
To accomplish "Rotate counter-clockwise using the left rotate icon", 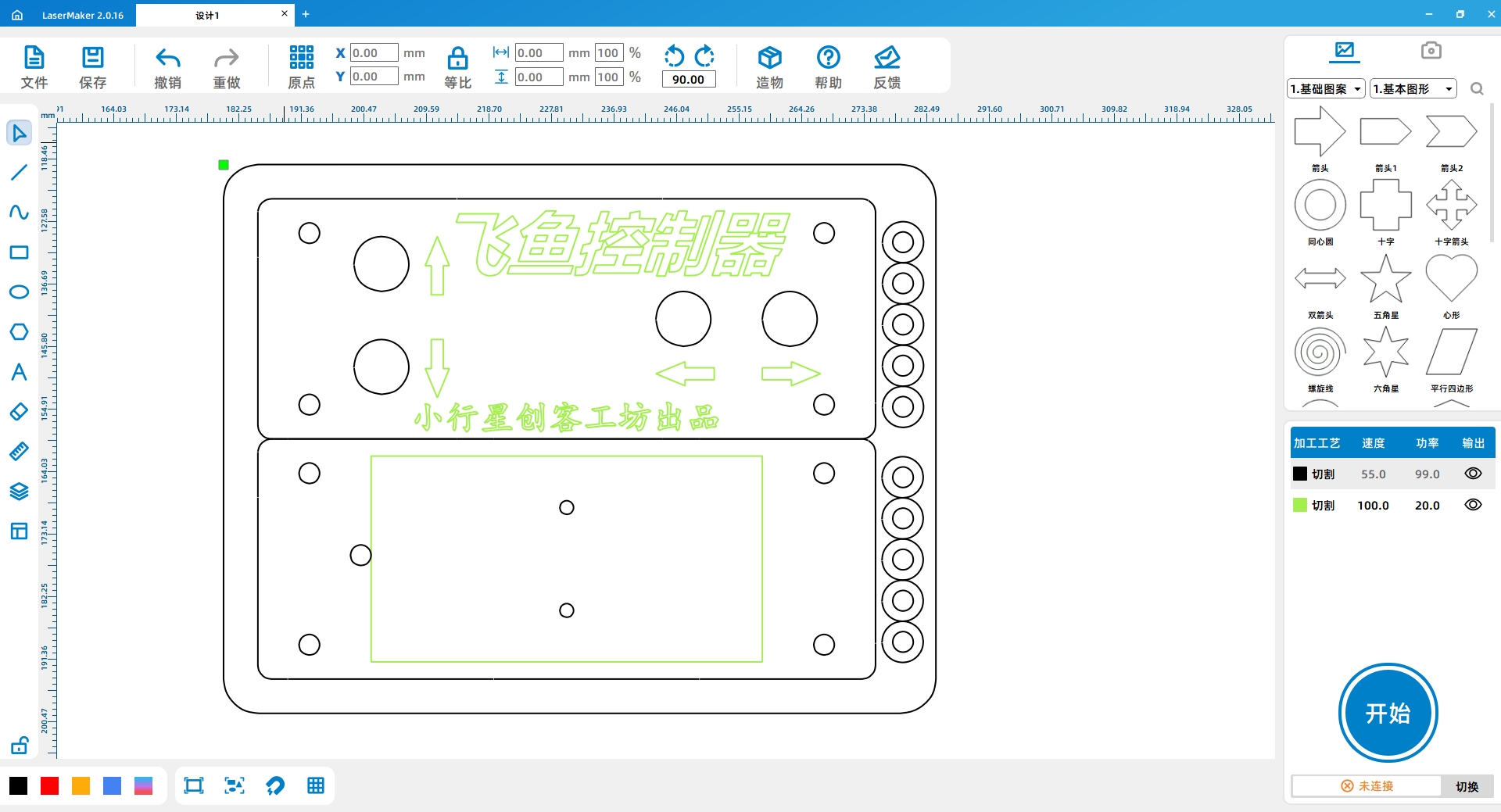I will (x=674, y=55).
